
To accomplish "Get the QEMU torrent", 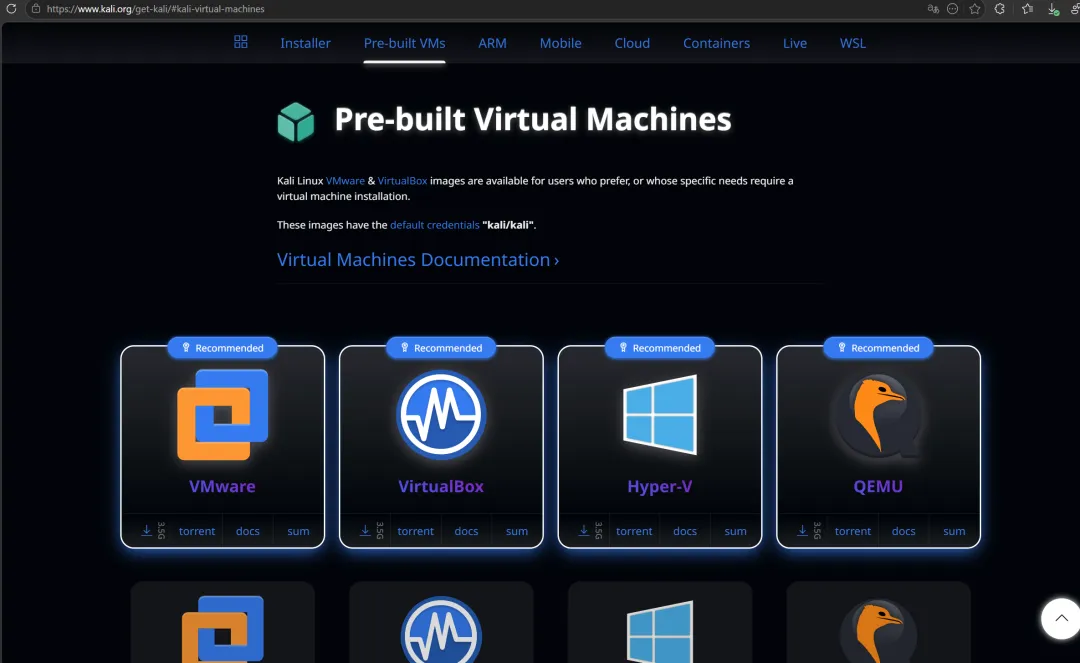I will click(x=853, y=531).
